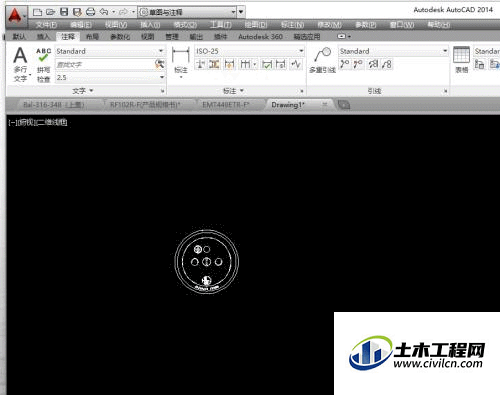500x395 pixels.
Task: Switch to the 管理 ribbon tab
Action: [172, 37]
